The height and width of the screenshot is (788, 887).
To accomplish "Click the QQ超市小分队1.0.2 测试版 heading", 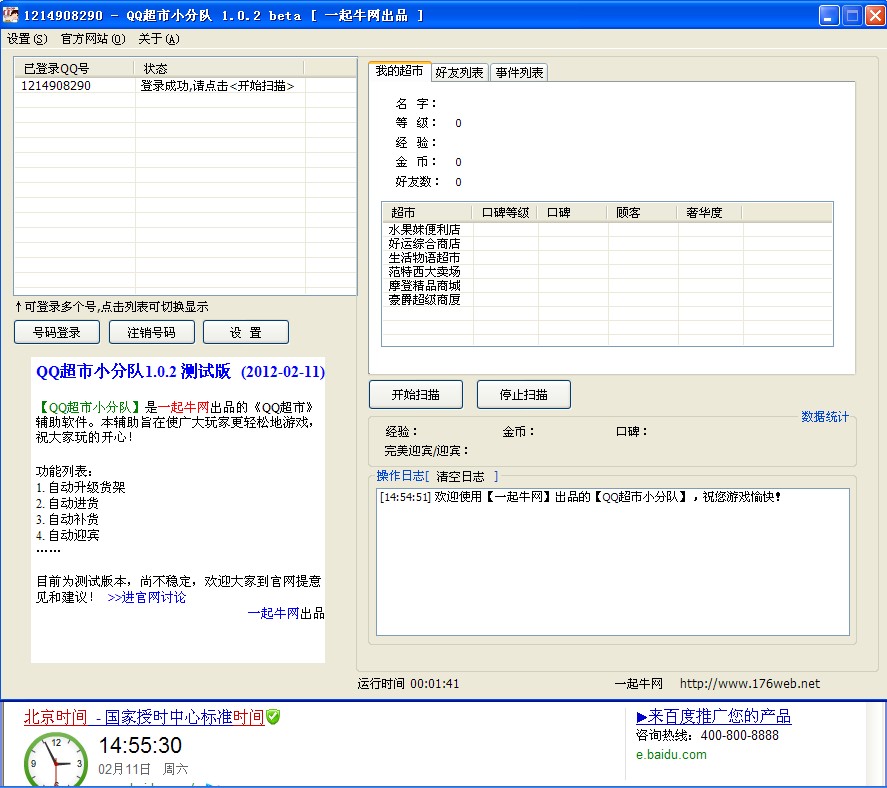I will tap(180, 372).
